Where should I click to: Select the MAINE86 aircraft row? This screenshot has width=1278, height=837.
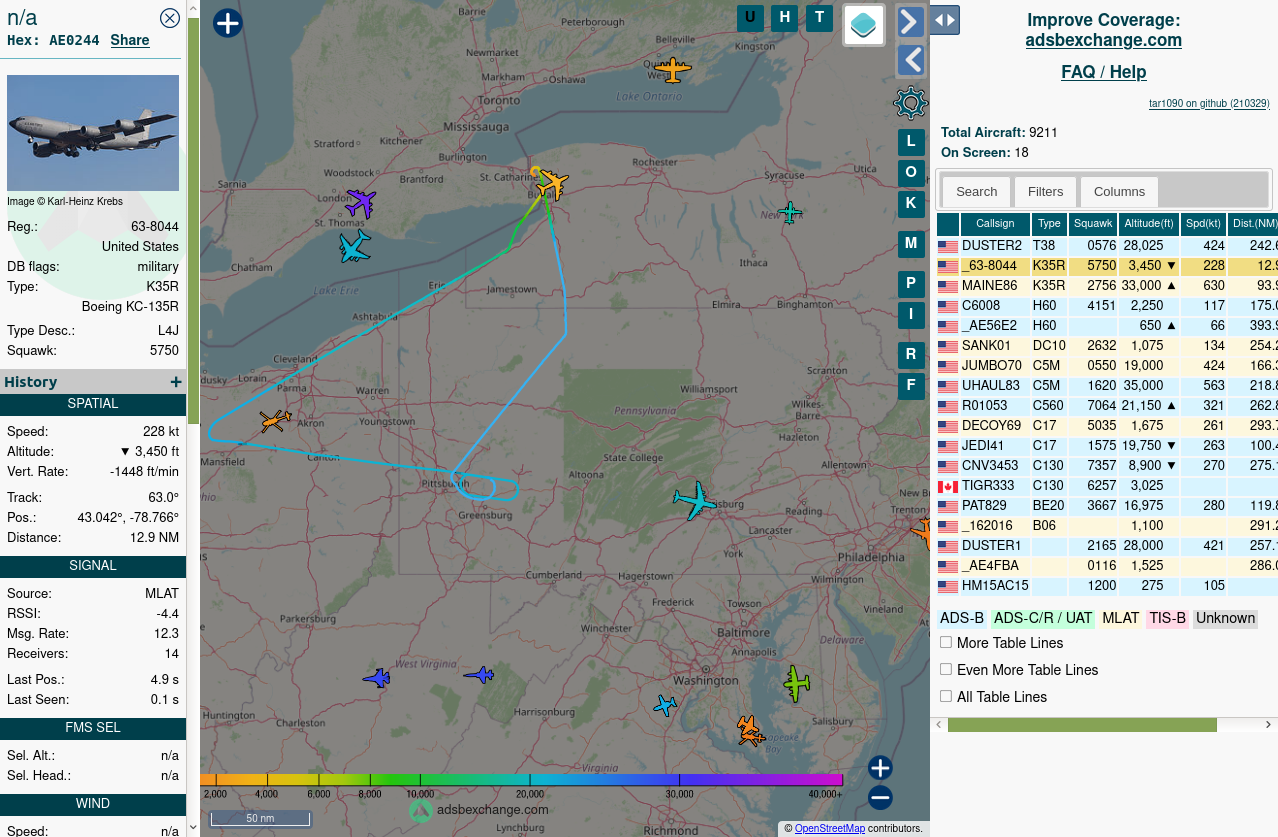pos(1107,286)
